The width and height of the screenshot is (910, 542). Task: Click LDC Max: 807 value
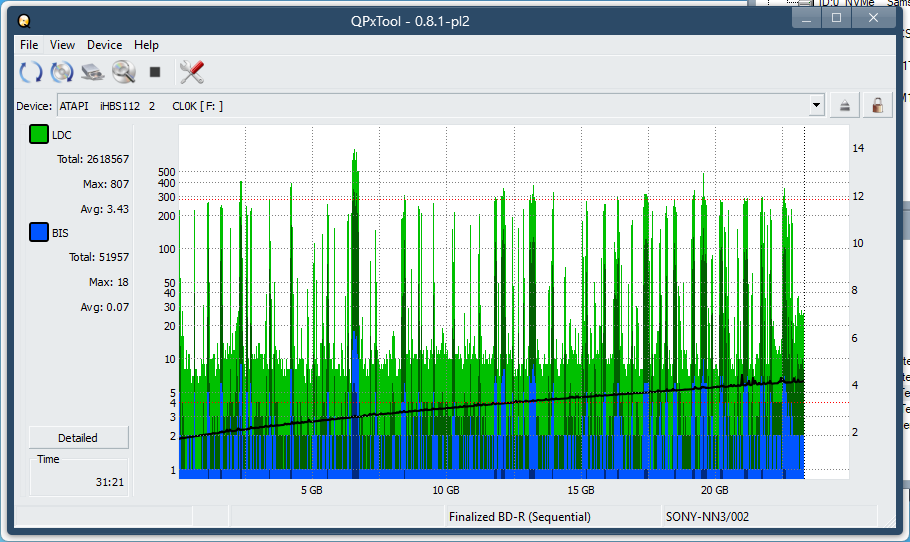point(106,184)
